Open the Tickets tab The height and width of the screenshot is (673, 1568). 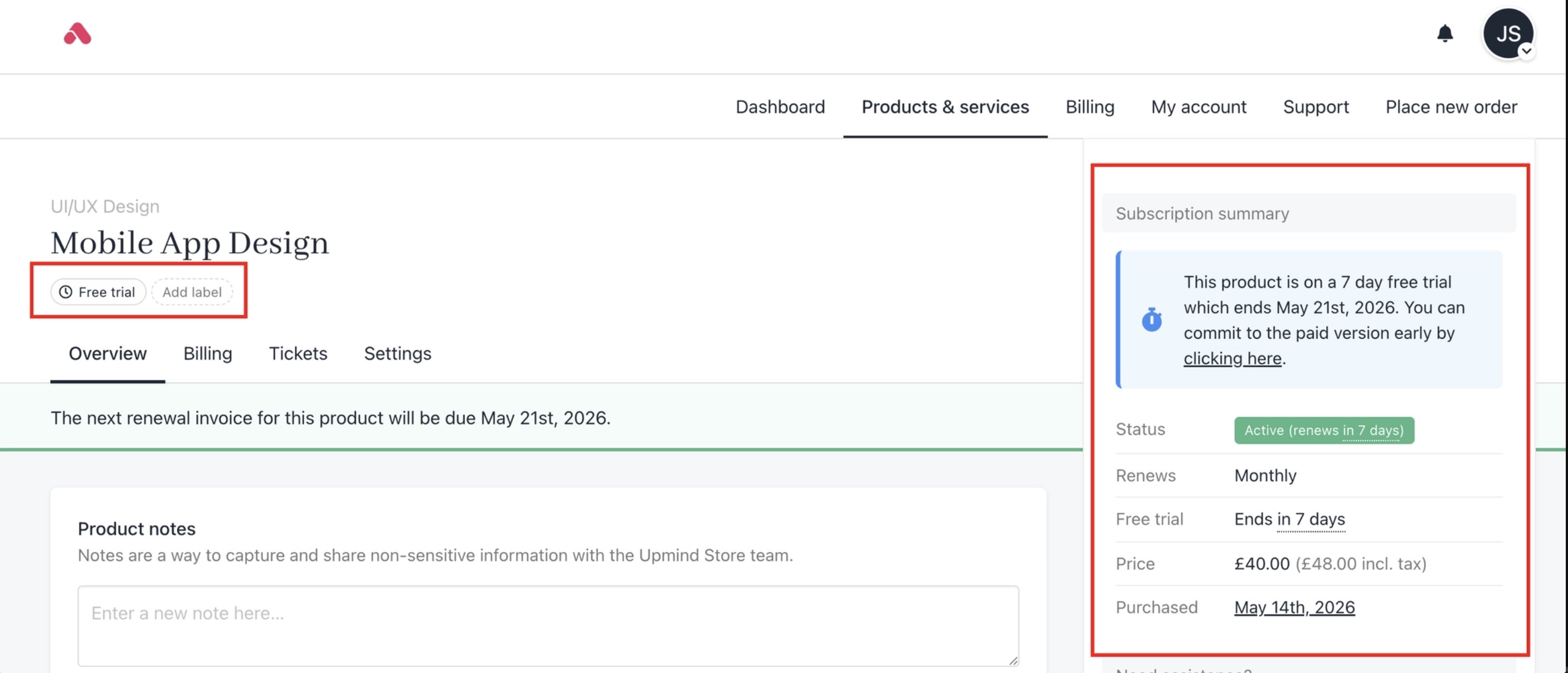point(298,354)
